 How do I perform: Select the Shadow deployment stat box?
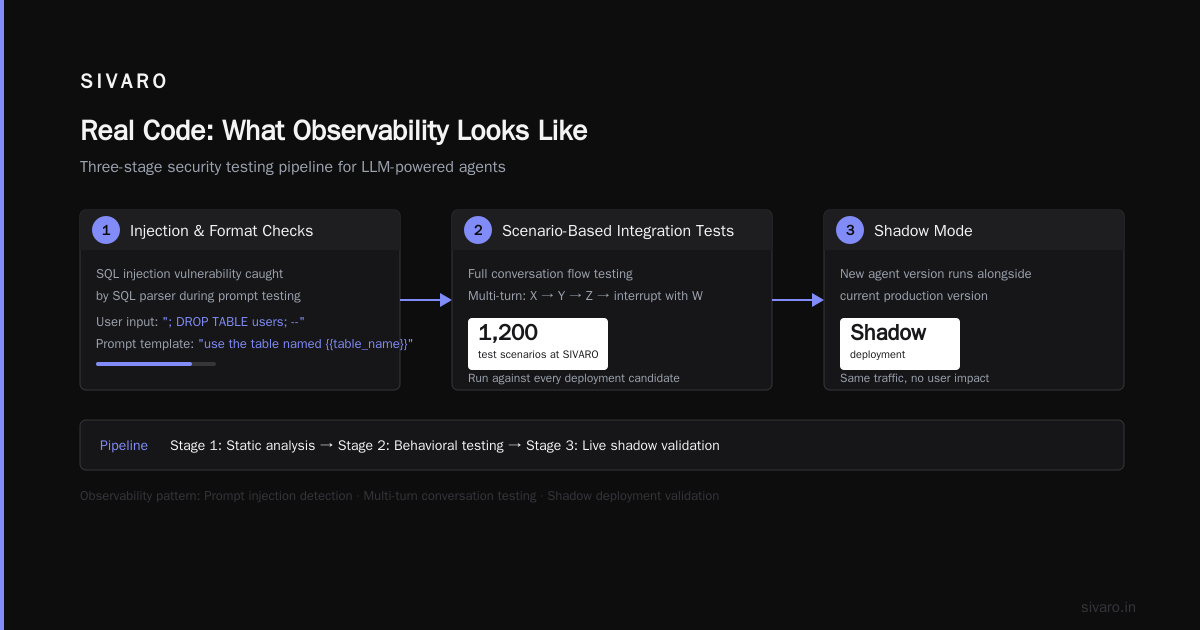(900, 344)
